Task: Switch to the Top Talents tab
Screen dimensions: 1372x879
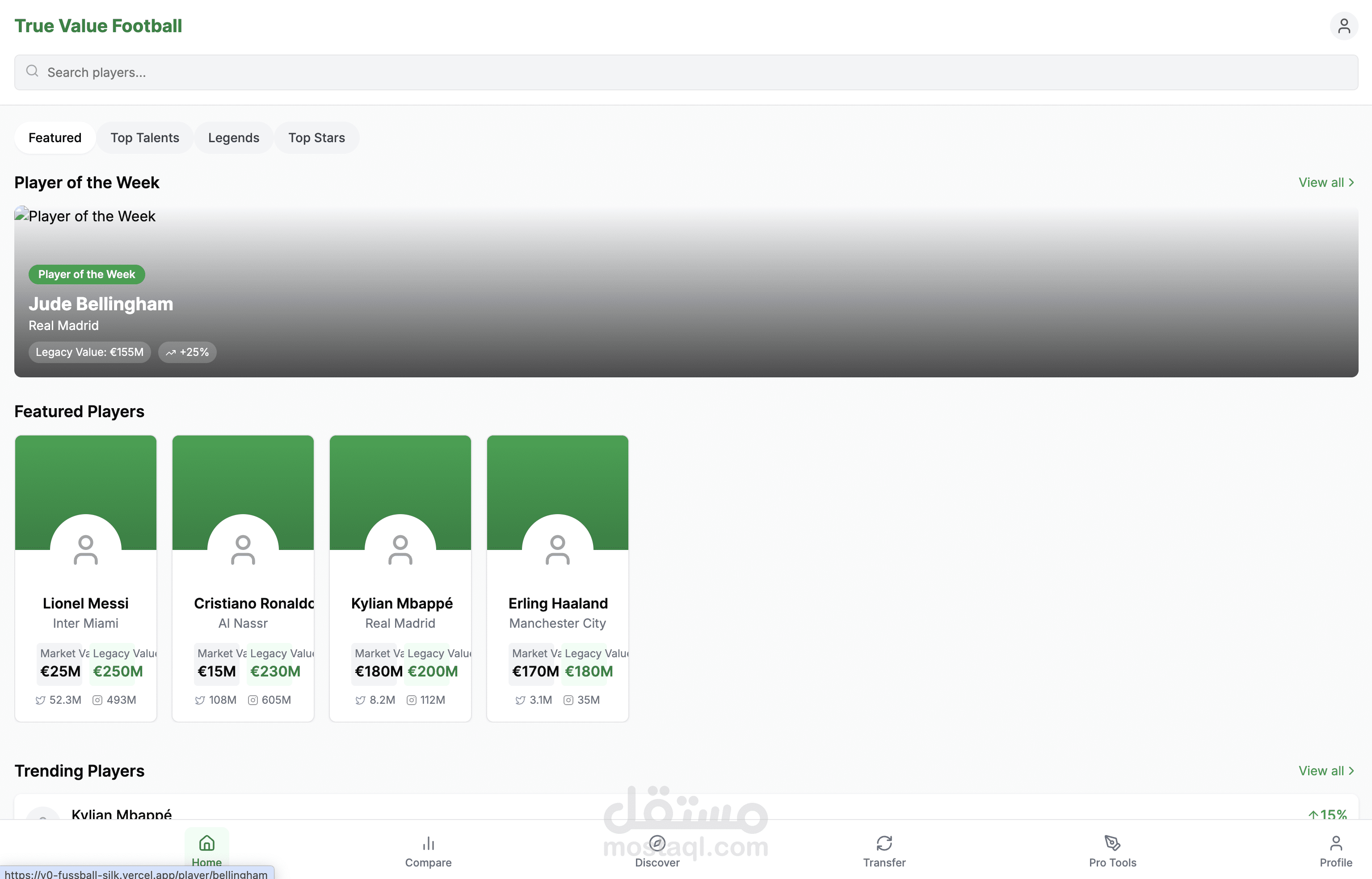Action: point(145,138)
